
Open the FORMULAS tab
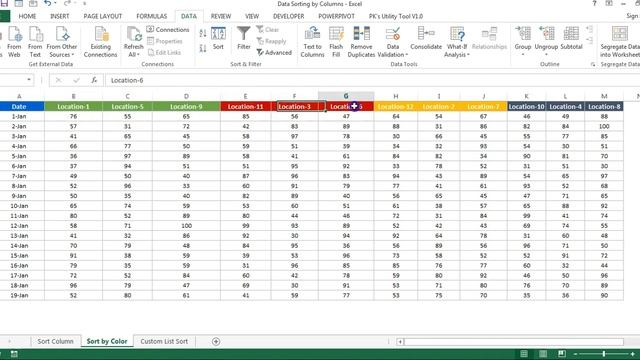pyautogui.click(x=151, y=16)
